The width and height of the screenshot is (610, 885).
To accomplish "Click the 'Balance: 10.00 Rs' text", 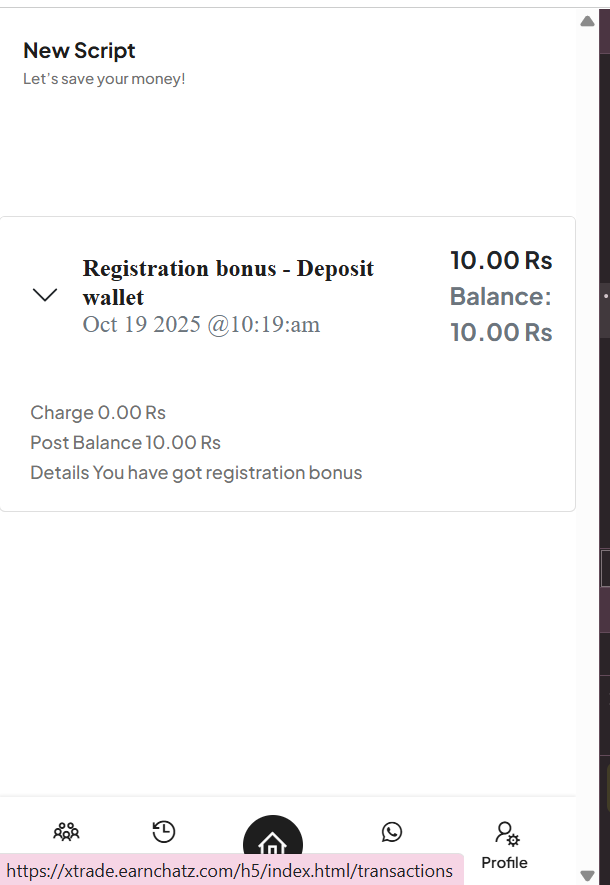I will pos(501,314).
